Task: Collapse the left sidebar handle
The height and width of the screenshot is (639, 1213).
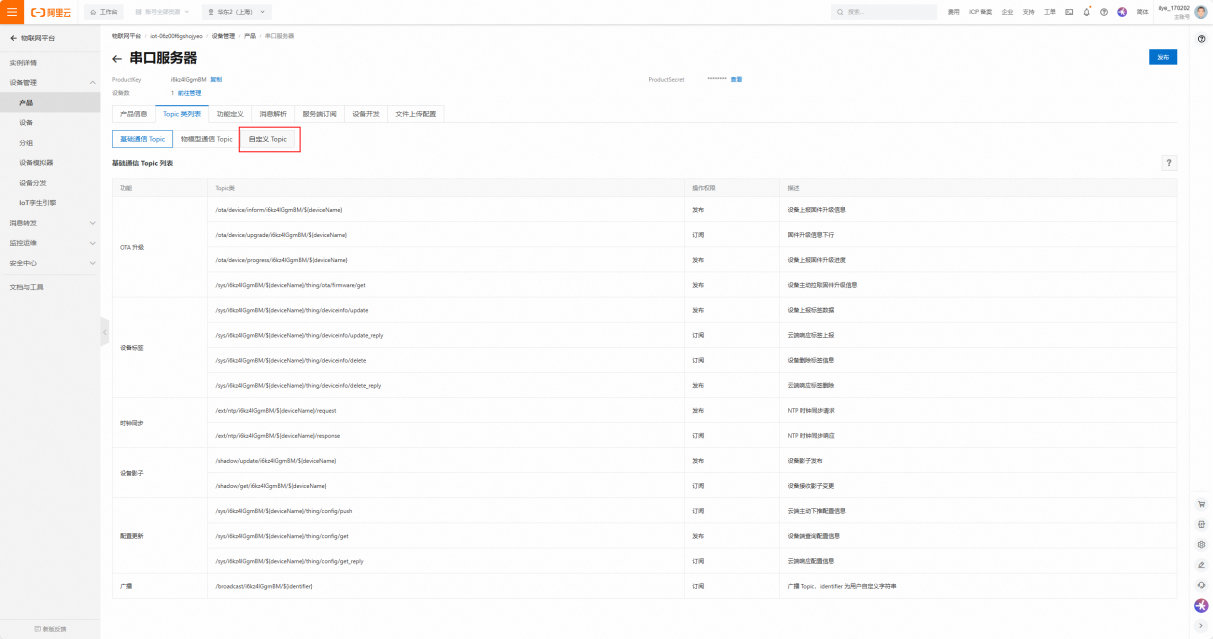Action: (104, 332)
